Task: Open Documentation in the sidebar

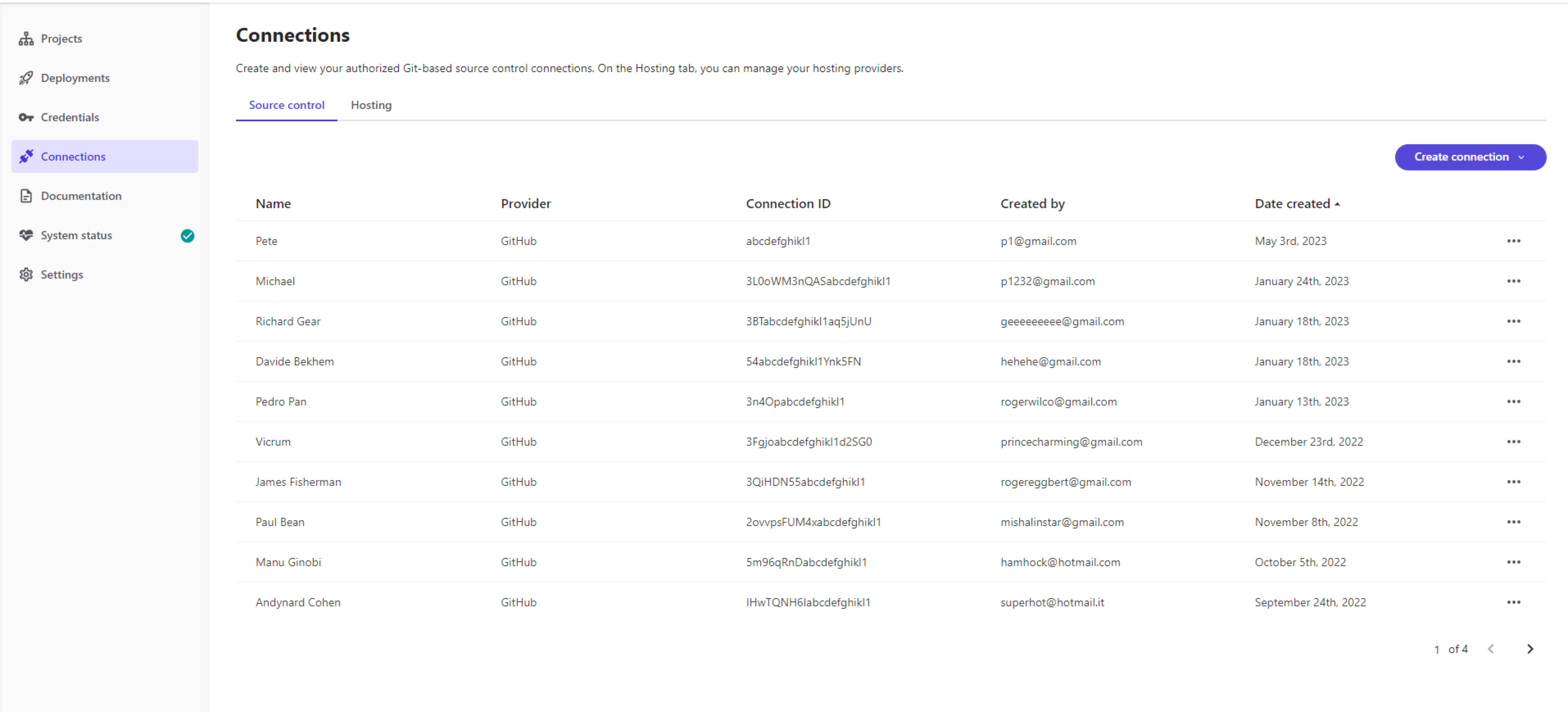Action: click(x=105, y=196)
